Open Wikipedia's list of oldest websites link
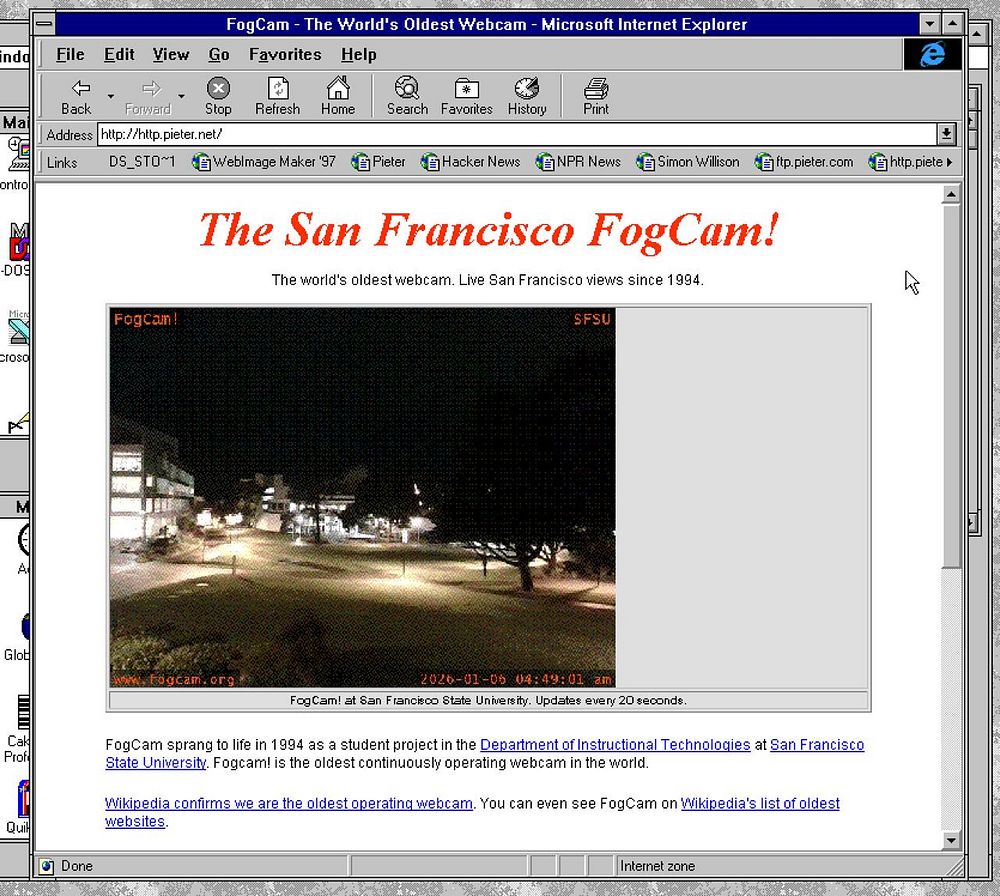The height and width of the screenshot is (896, 1000). pyautogui.click(x=760, y=804)
